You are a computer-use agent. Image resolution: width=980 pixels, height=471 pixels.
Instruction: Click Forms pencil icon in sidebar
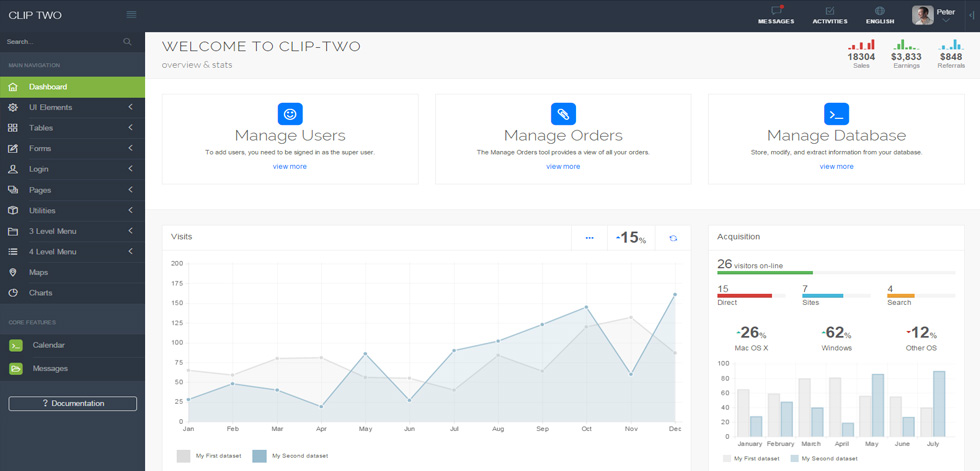(12, 149)
